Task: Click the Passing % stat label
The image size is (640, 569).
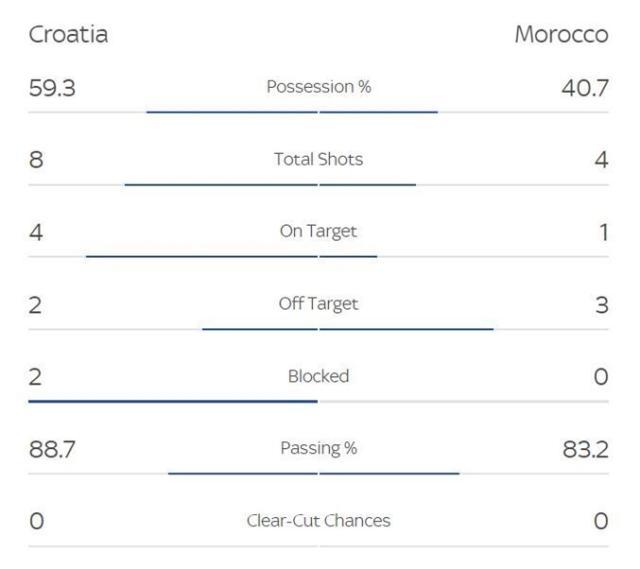Action: tap(318, 448)
